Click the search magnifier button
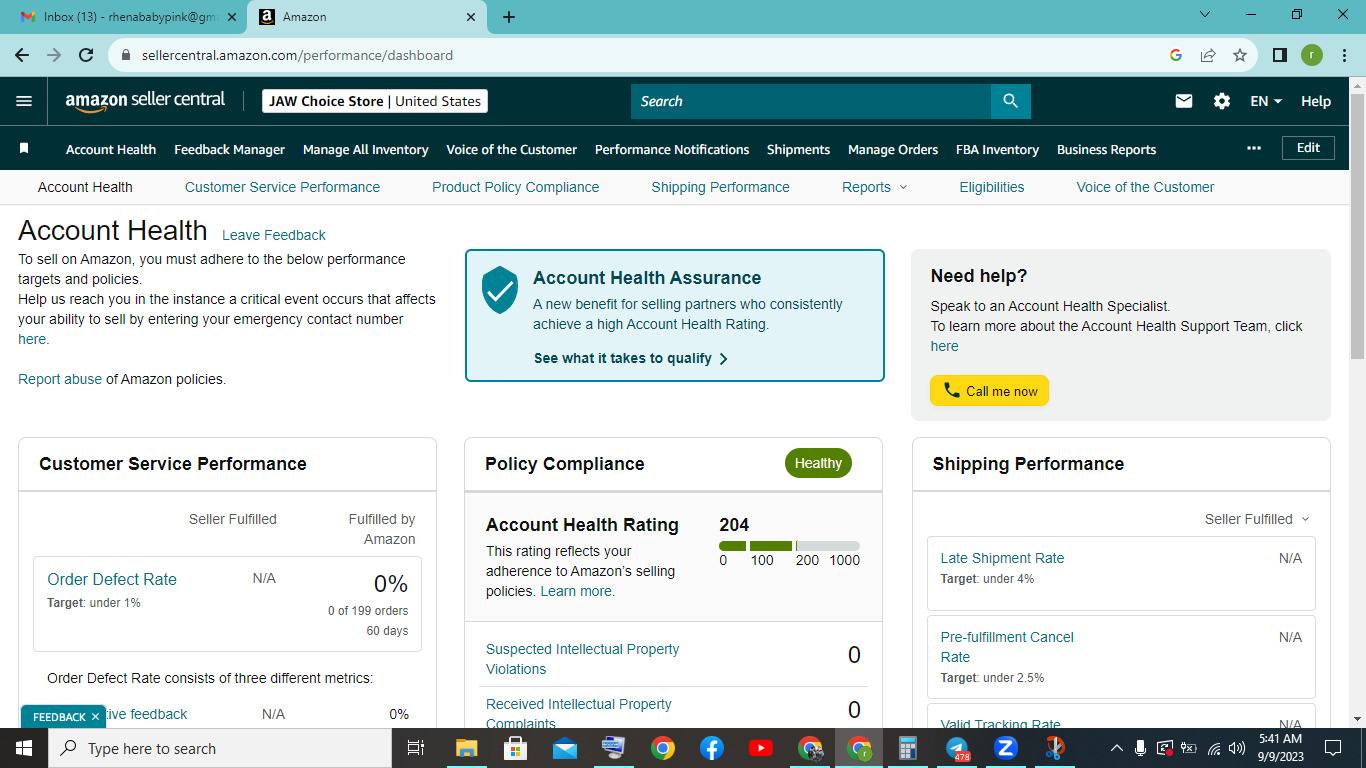 click(x=1010, y=101)
